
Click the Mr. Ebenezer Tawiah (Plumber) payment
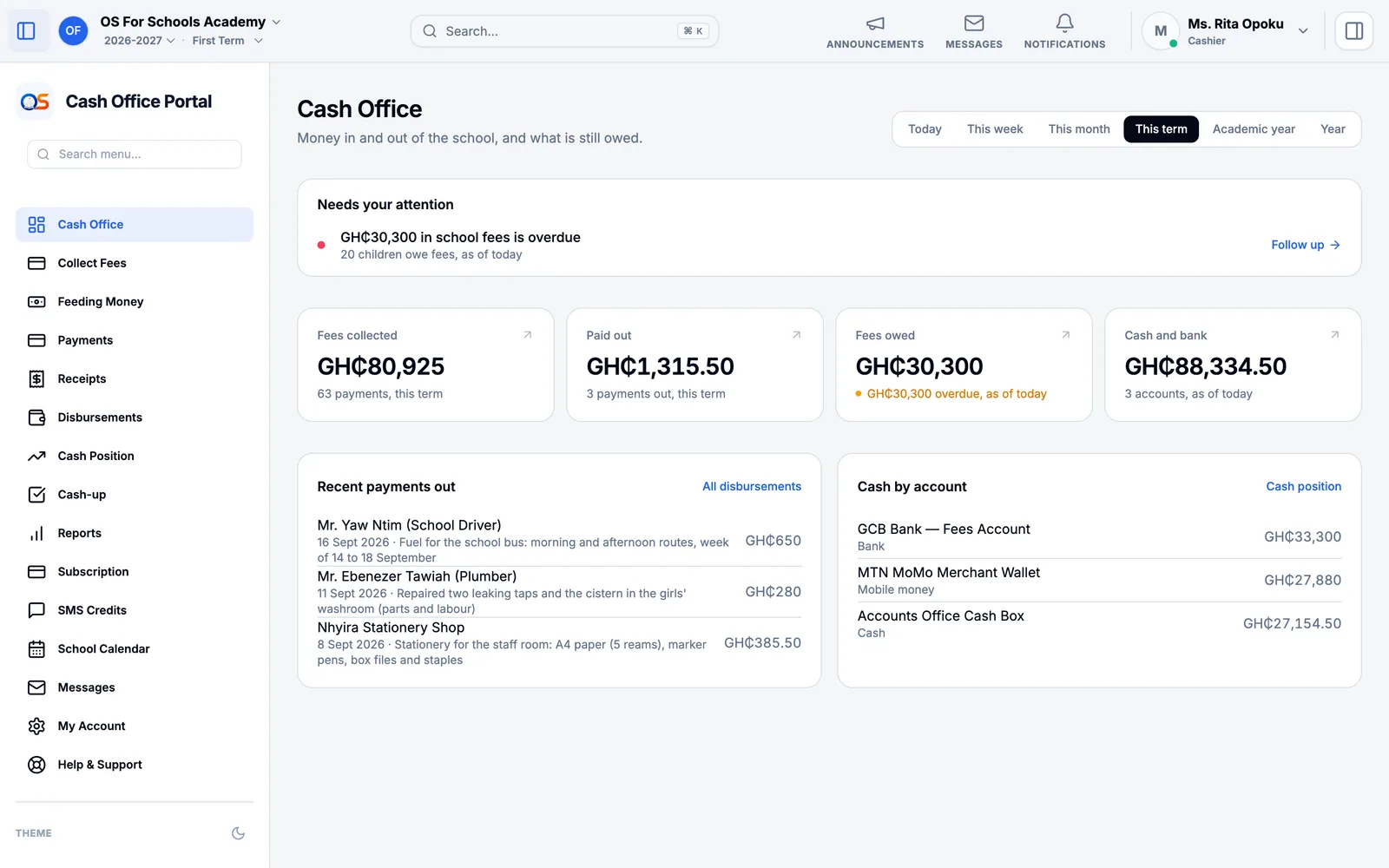pyautogui.click(x=559, y=592)
